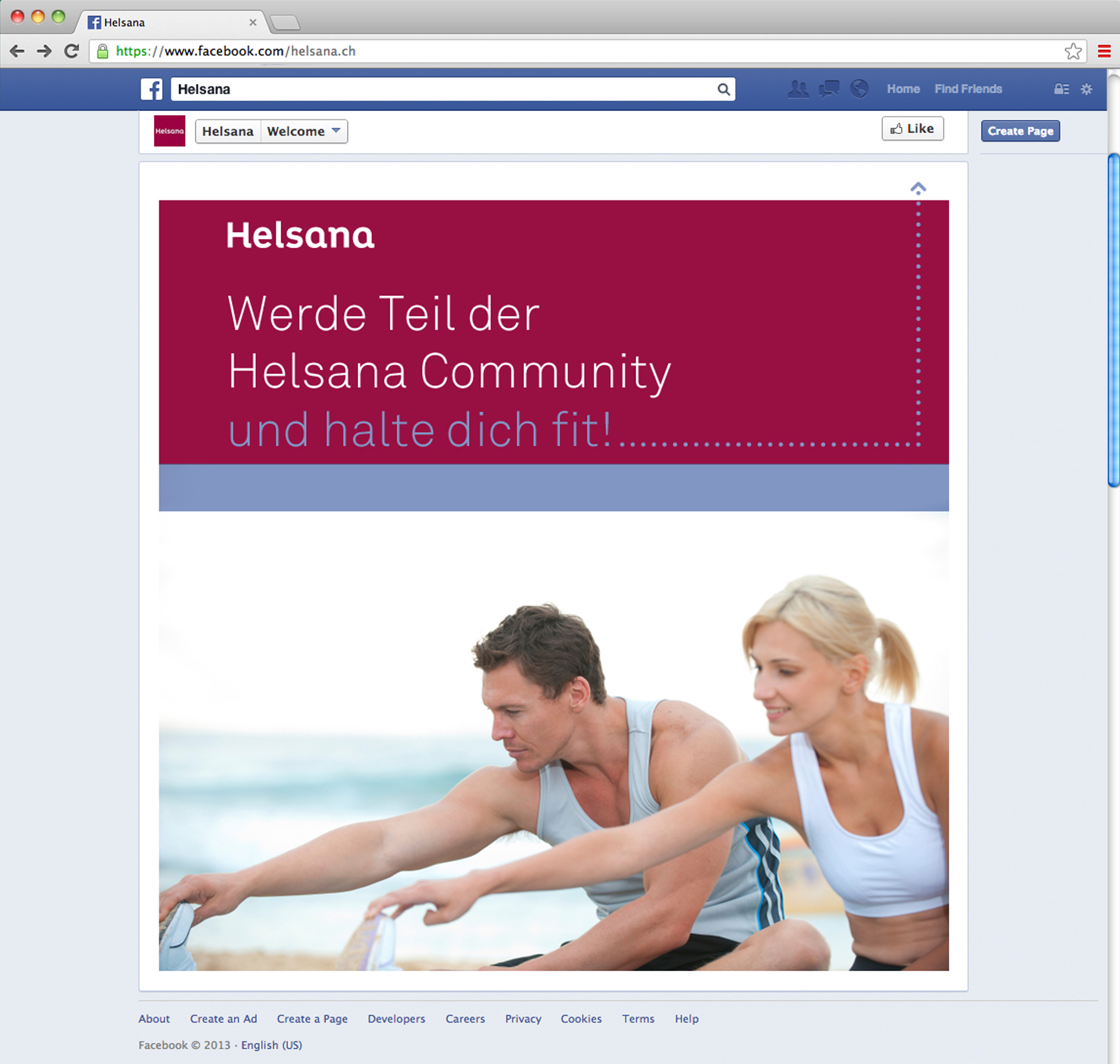Click the scroll-up chevron above banner
Viewport: 1120px width, 1064px height.
918,188
